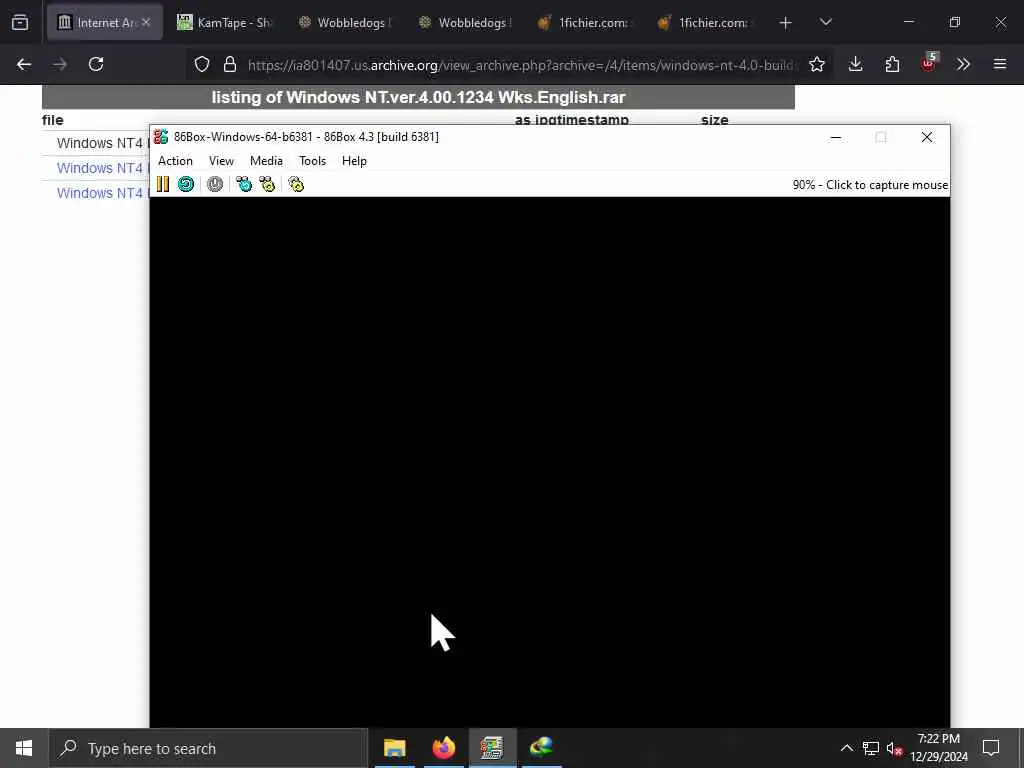Image resolution: width=1024 pixels, height=768 pixels.
Task: Switch to the KamTape tab in Firefox
Action: (225, 23)
